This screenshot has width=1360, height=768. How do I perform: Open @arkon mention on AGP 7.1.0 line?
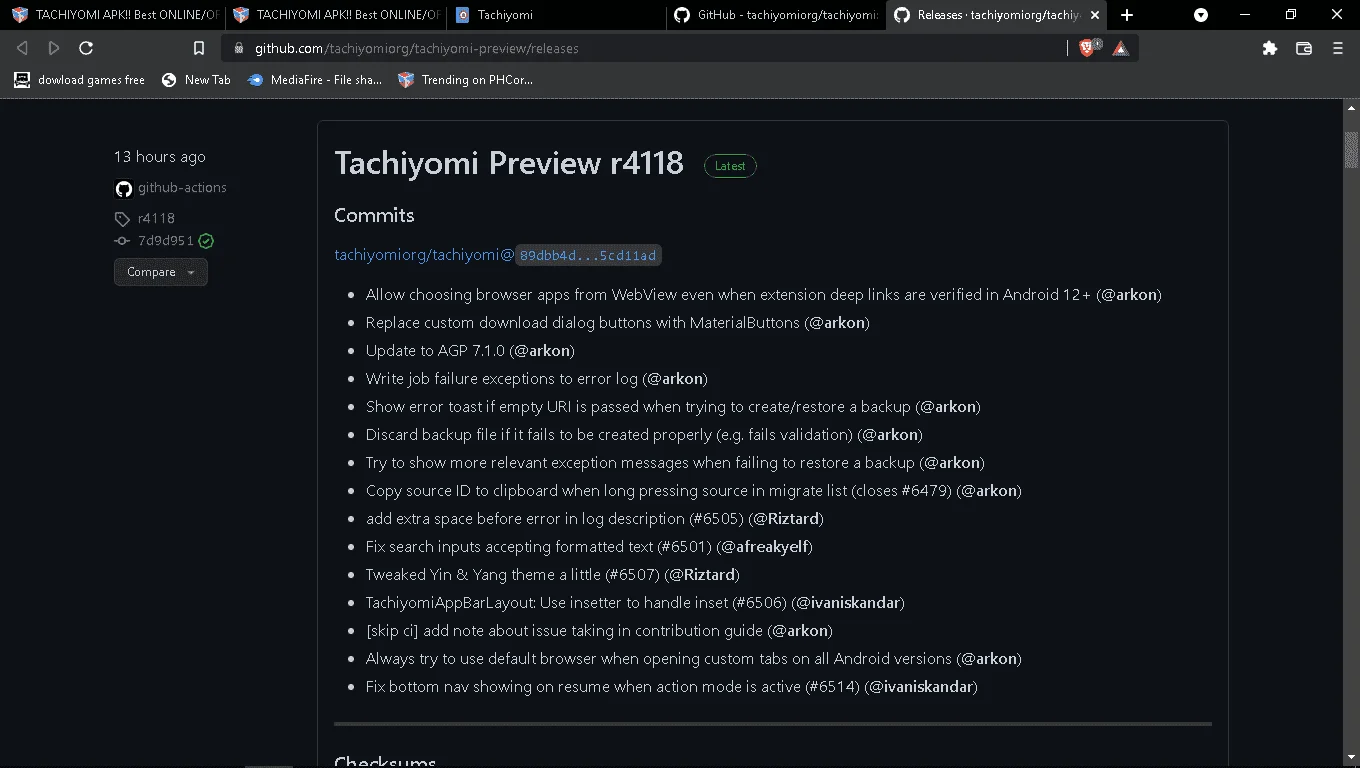(x=542, y=351)
